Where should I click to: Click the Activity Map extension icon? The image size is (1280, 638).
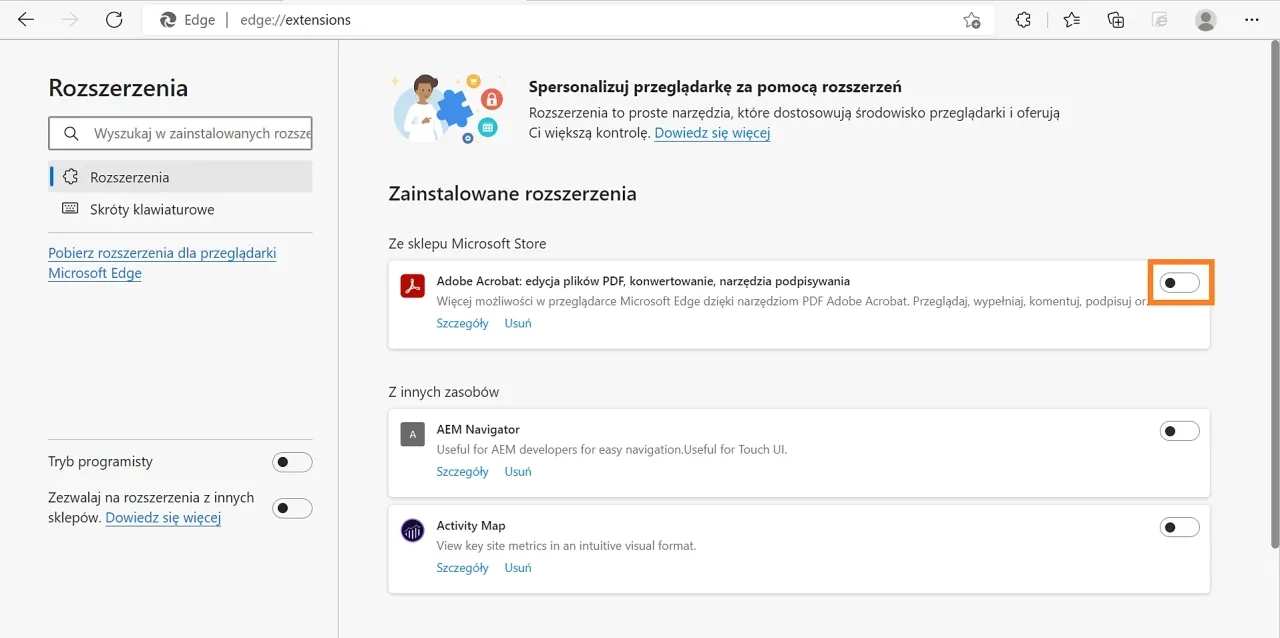(x=413, y=530)
